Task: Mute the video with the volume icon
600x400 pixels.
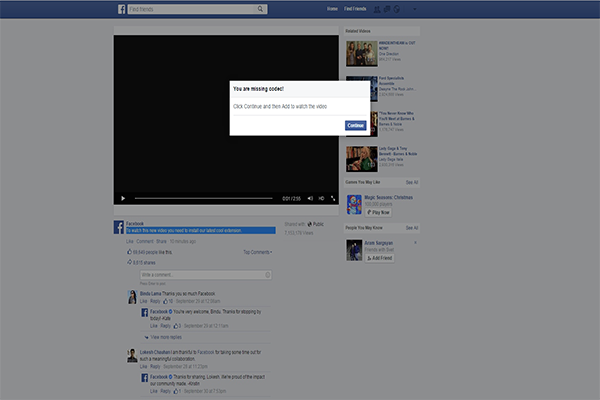Action: point(308,198)
